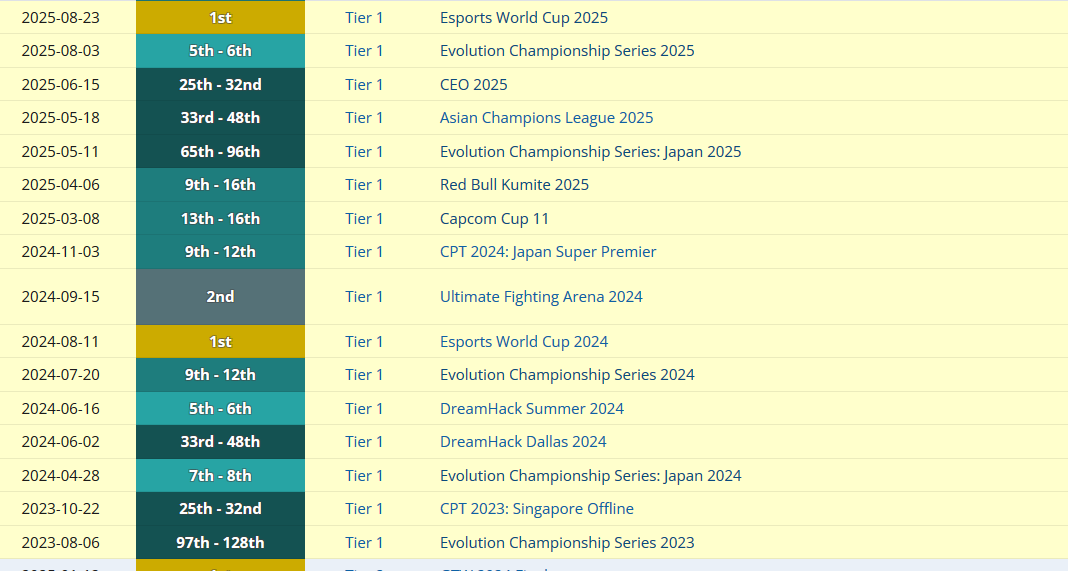Open the Capcom Cup 11 link

click(x=494, y=219)
